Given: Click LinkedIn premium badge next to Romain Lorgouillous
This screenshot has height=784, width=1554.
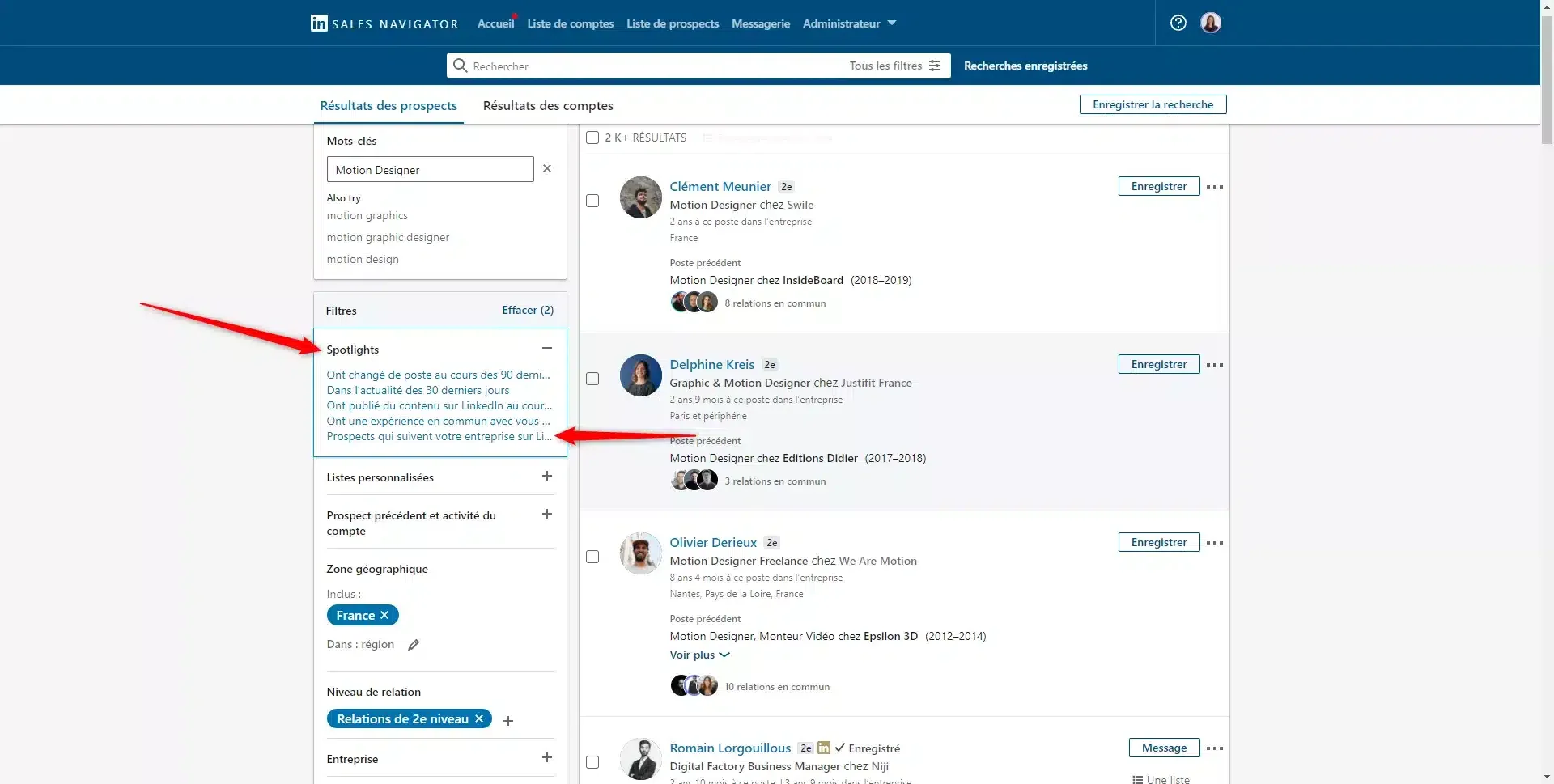Looking at the screenshot, I should pos(824,748).
